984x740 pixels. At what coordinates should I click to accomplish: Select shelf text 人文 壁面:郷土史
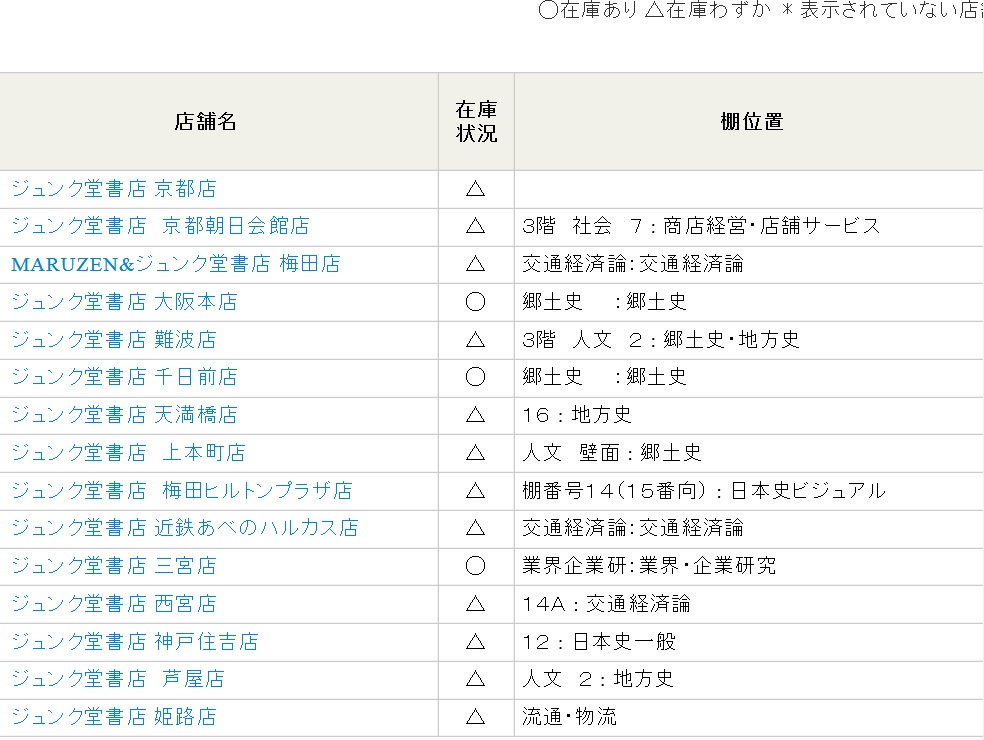point(612,453)
